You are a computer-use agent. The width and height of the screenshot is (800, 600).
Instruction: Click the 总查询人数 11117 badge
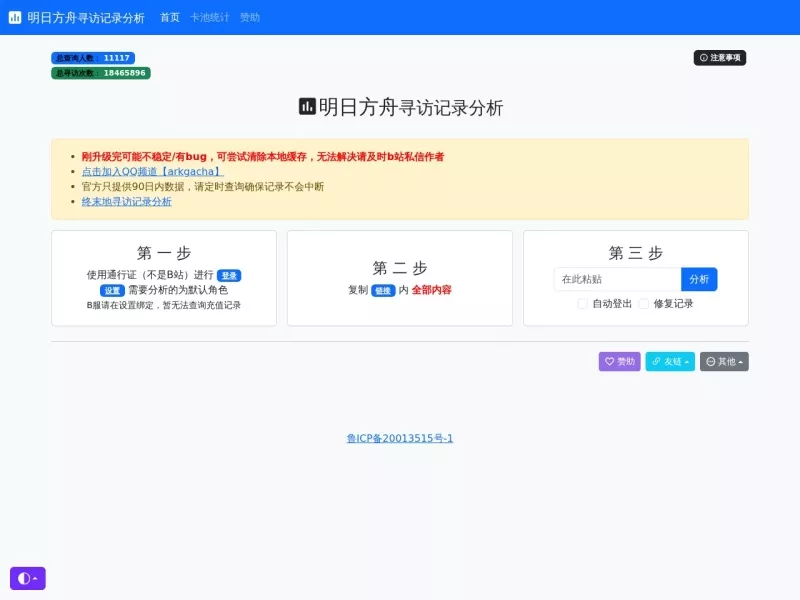point(93,58)
